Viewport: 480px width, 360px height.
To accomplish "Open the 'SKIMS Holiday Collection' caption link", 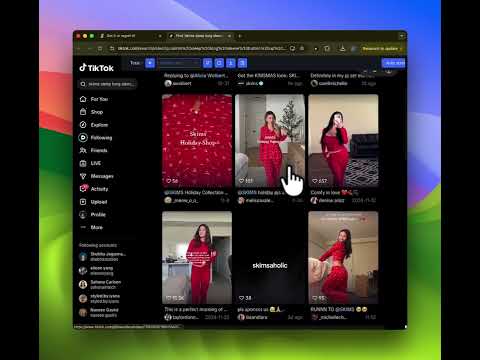I will pos(196,192).
